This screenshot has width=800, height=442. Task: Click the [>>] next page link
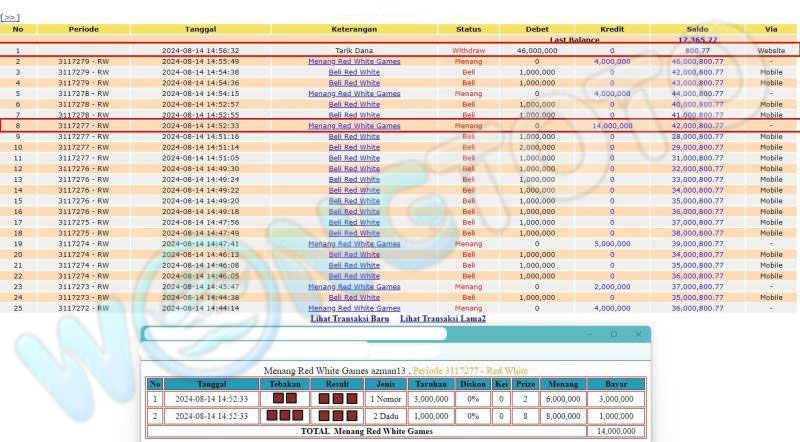pos(10,18)
